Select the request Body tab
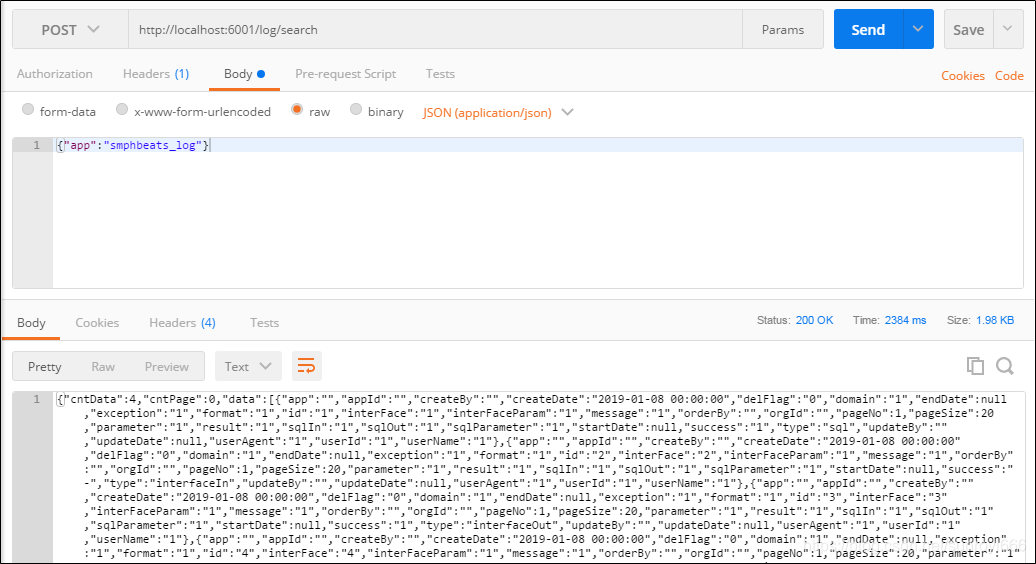This screenshot has height=564, width=1036. point(244,74)
